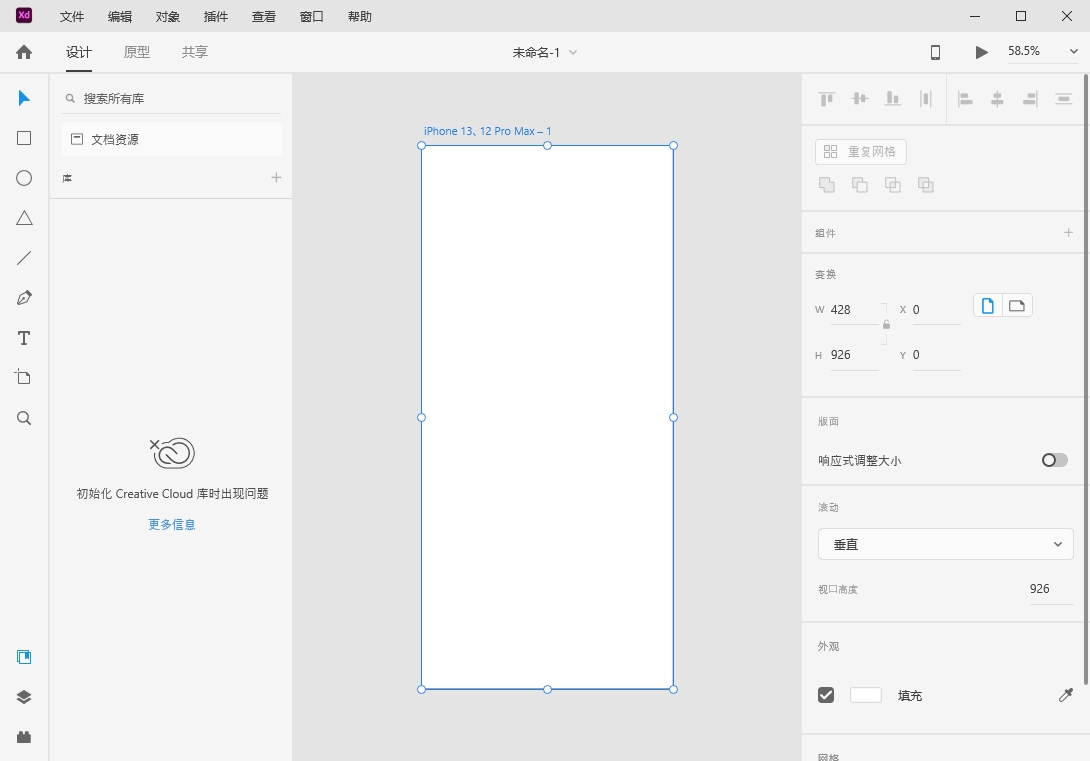
Task: Open the Layers panel icon
Action: (24, 697)
